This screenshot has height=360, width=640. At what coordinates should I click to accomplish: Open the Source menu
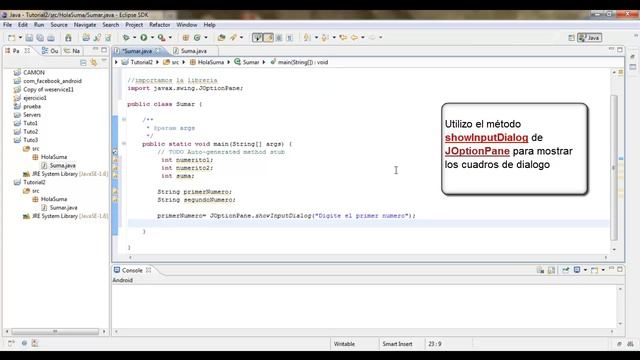coord(59,25)
